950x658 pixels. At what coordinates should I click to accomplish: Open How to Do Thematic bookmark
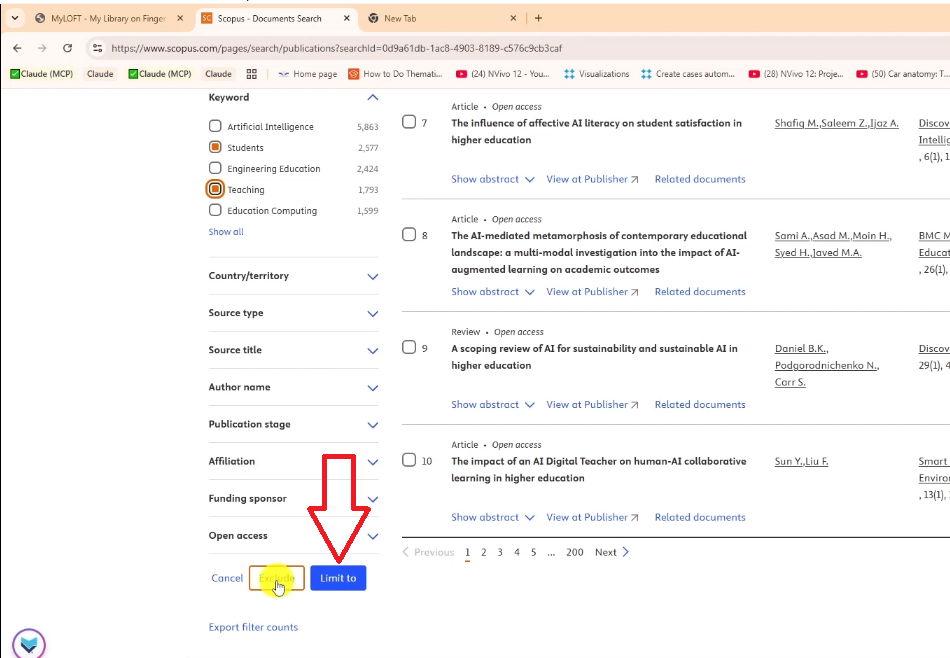[x=396, y=74]
